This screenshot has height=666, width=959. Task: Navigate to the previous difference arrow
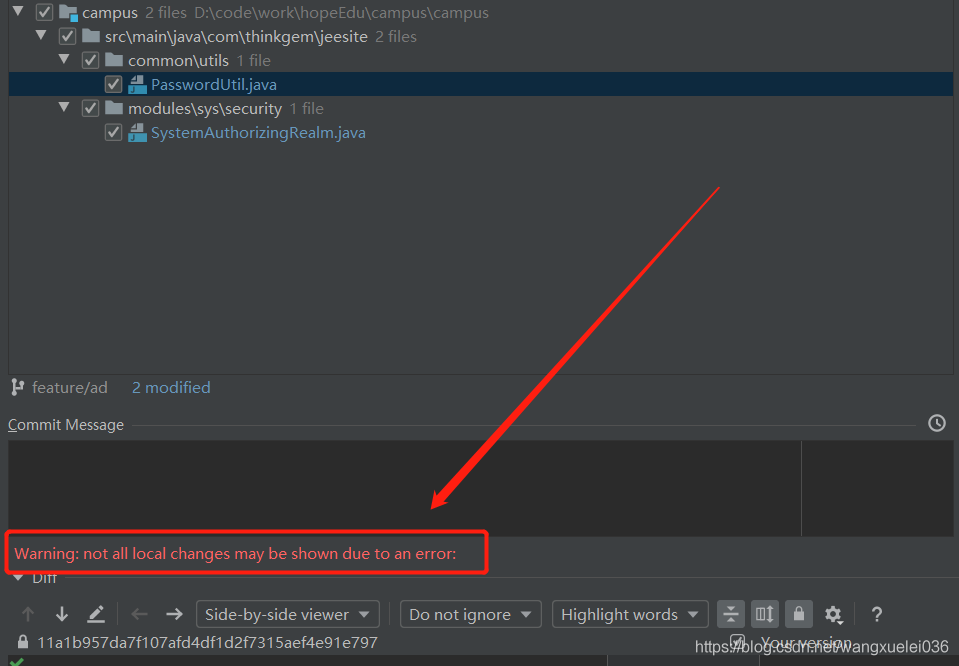coord(28,614)
